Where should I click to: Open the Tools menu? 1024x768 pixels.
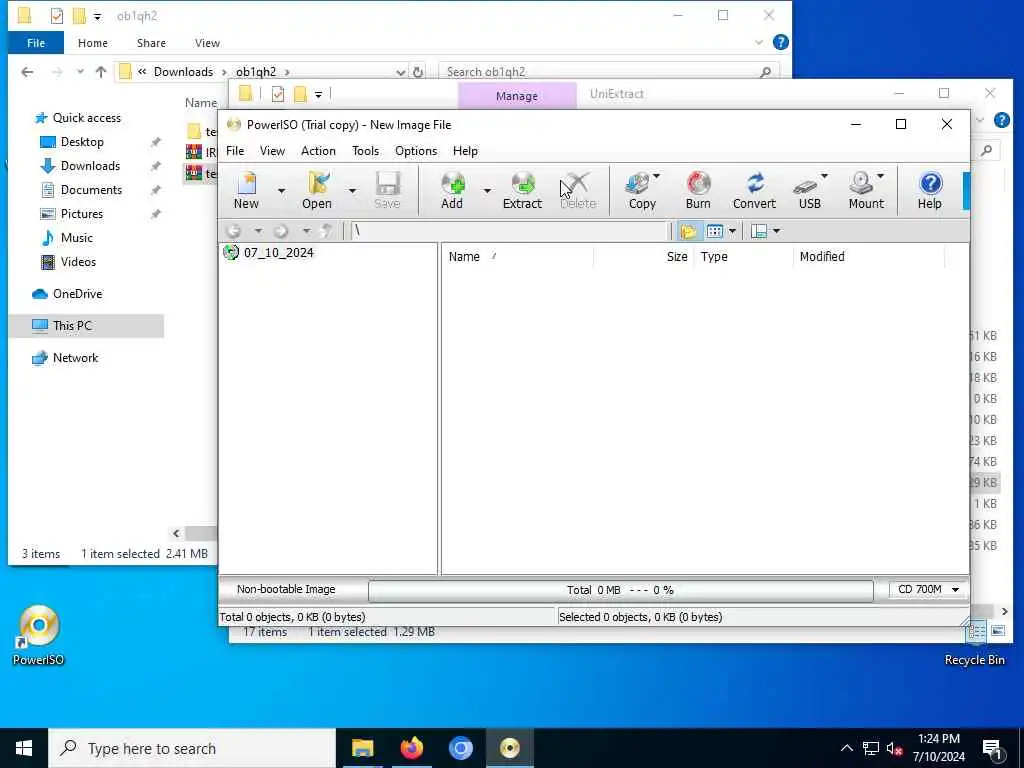click(366, 151)
